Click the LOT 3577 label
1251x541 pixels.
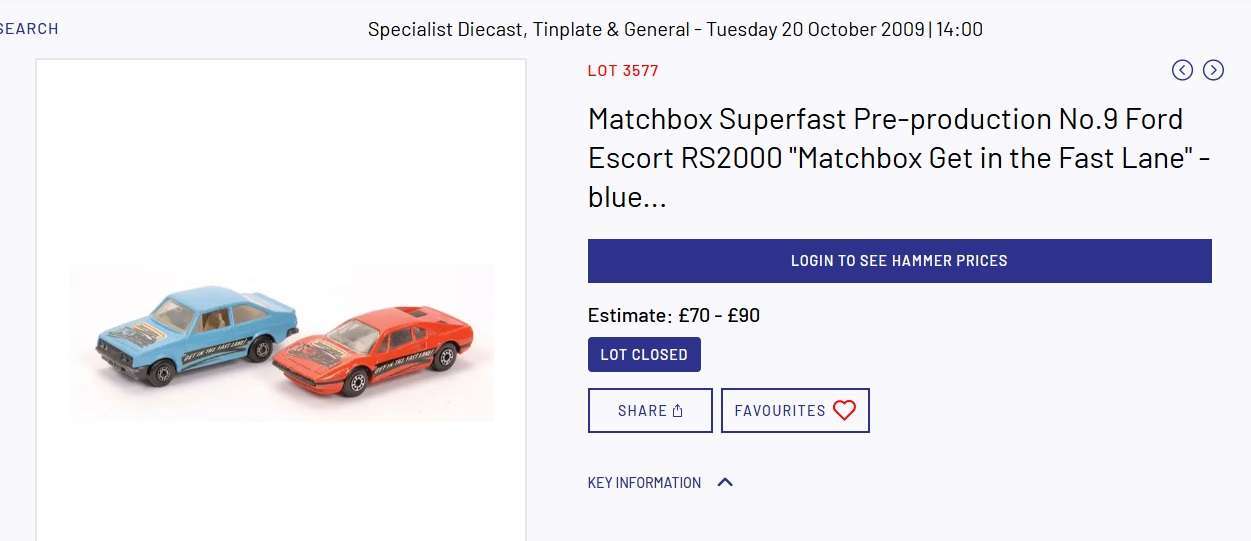623,70
